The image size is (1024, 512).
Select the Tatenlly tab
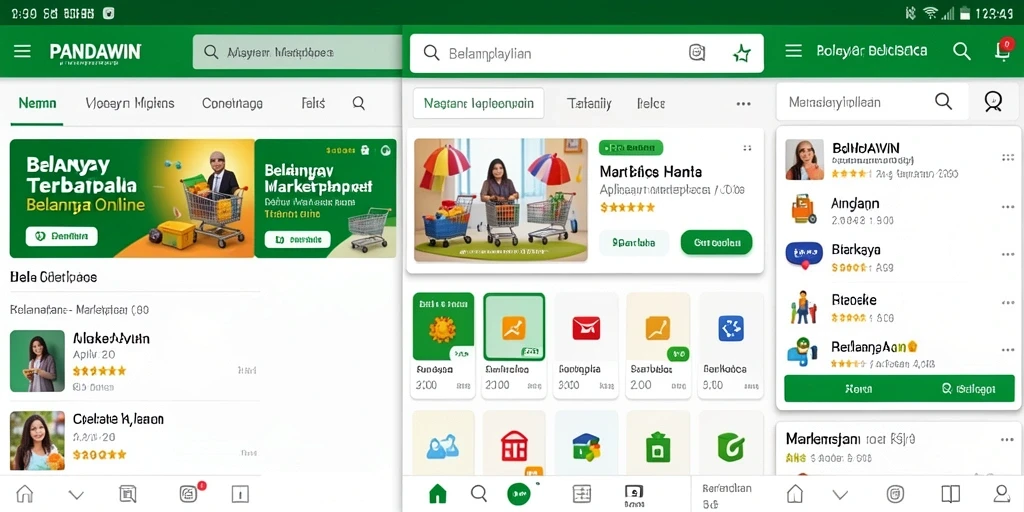(x=589, y=103)
